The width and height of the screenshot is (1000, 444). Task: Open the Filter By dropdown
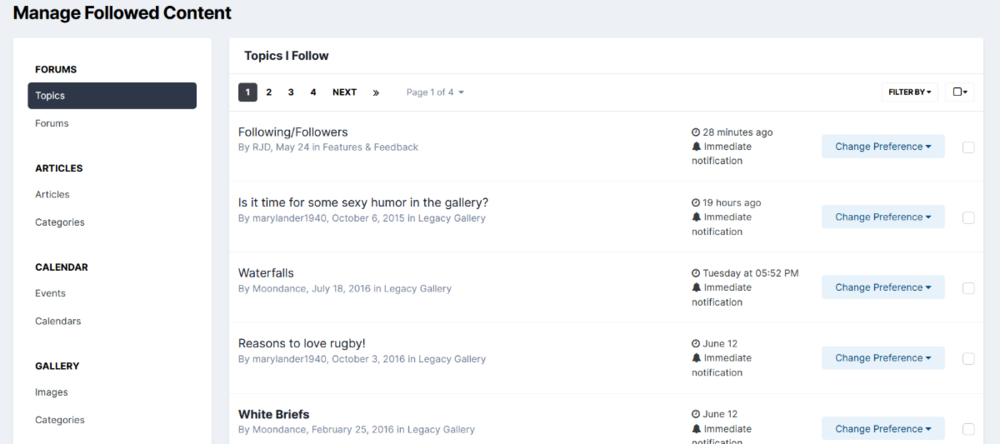909,92
